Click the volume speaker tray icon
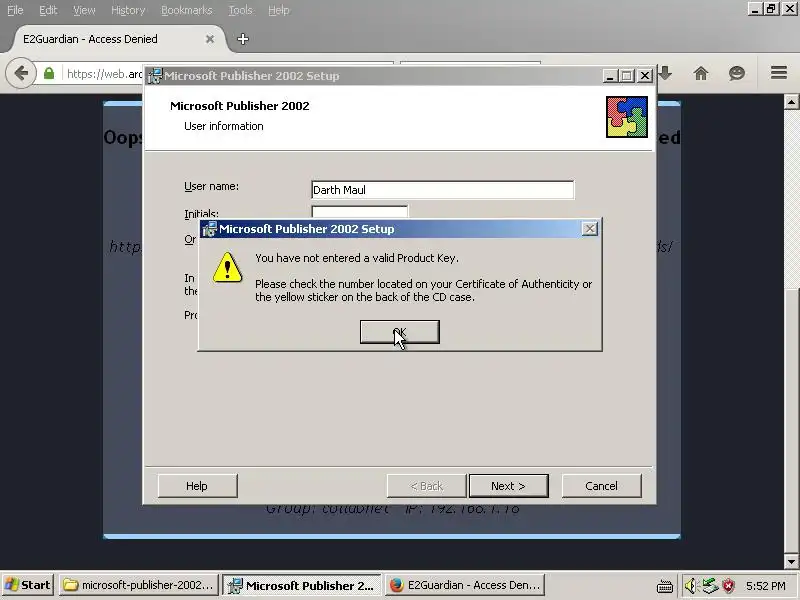800x600 pixels. 690,586
